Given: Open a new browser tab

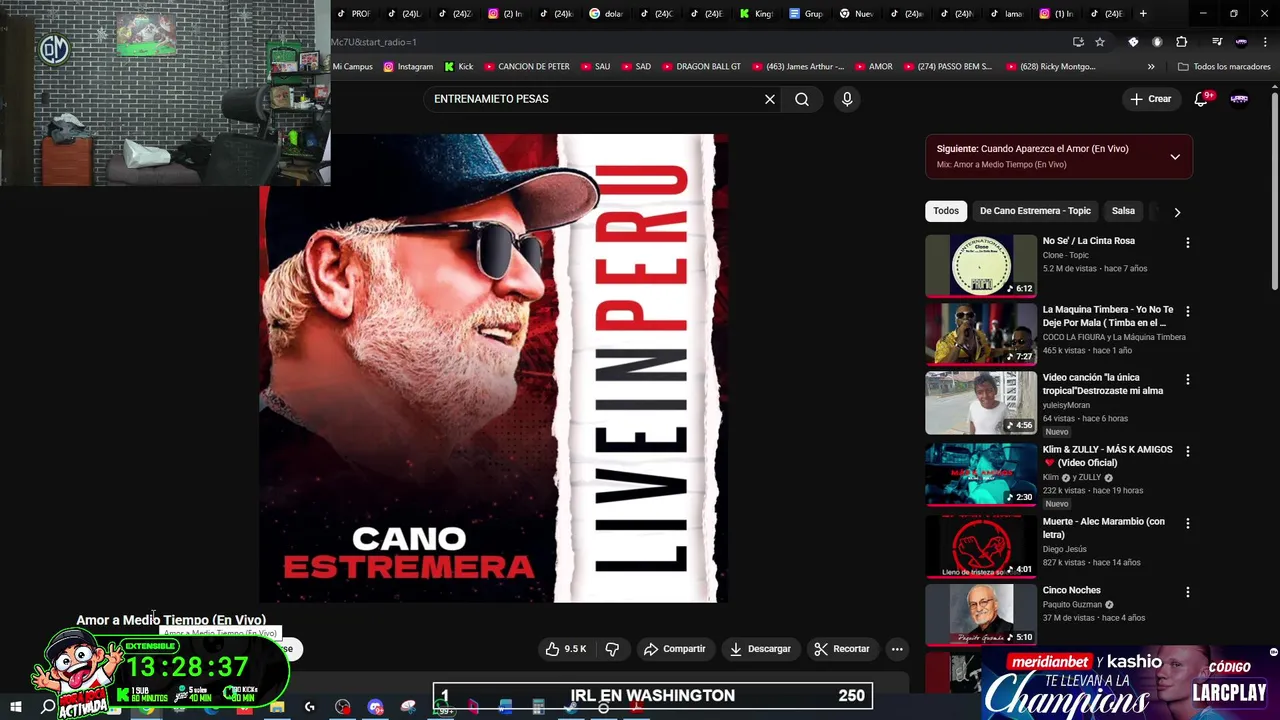Looking at the screenshot, I should (x=1143, y=14).
